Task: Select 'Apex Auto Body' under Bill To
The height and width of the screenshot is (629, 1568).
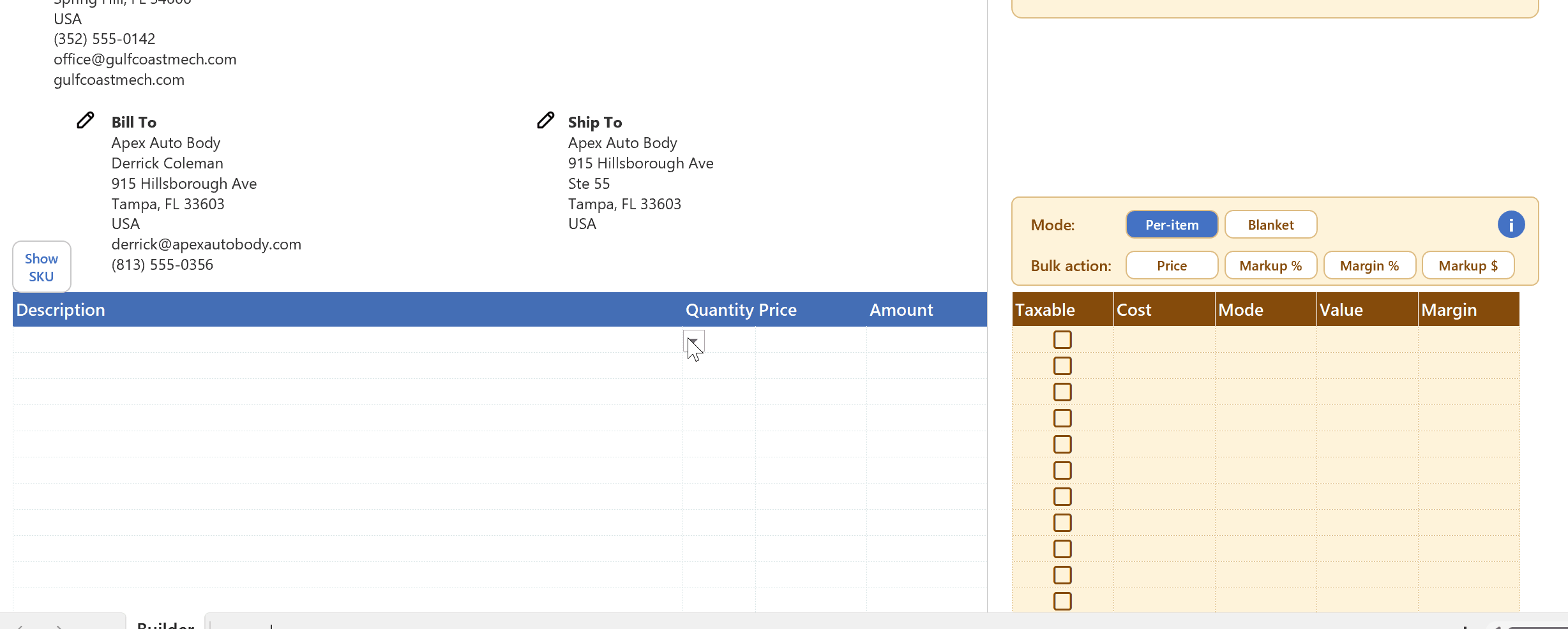Action: coord(166,143)
